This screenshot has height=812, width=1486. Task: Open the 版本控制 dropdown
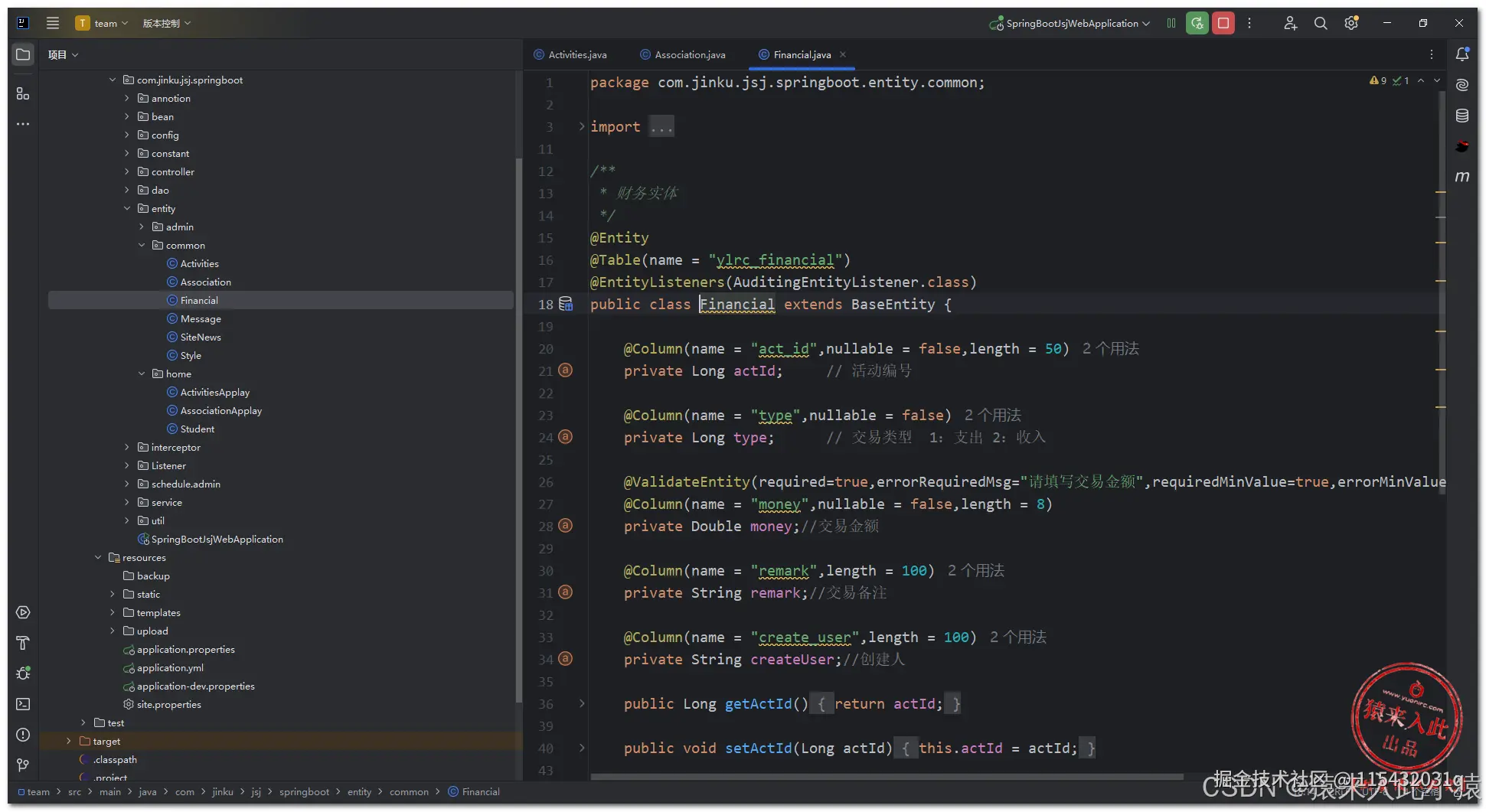pyautogui.click(x=166, y=23)
